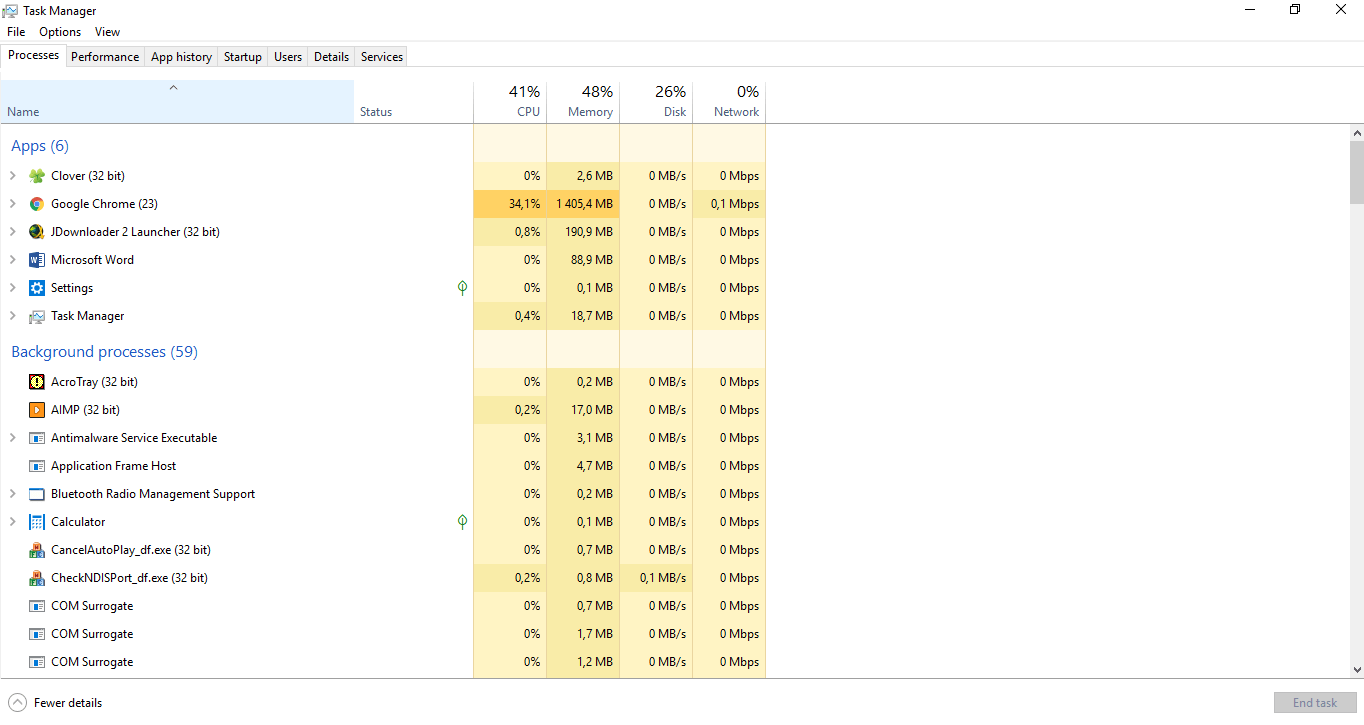Click the Microsoft Word icon
This screenshot has width=1364, height=725.
click(x=36, y=259)
